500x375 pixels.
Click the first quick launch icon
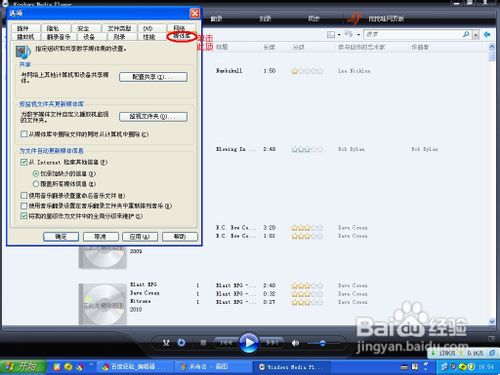(x=57, y=367)
